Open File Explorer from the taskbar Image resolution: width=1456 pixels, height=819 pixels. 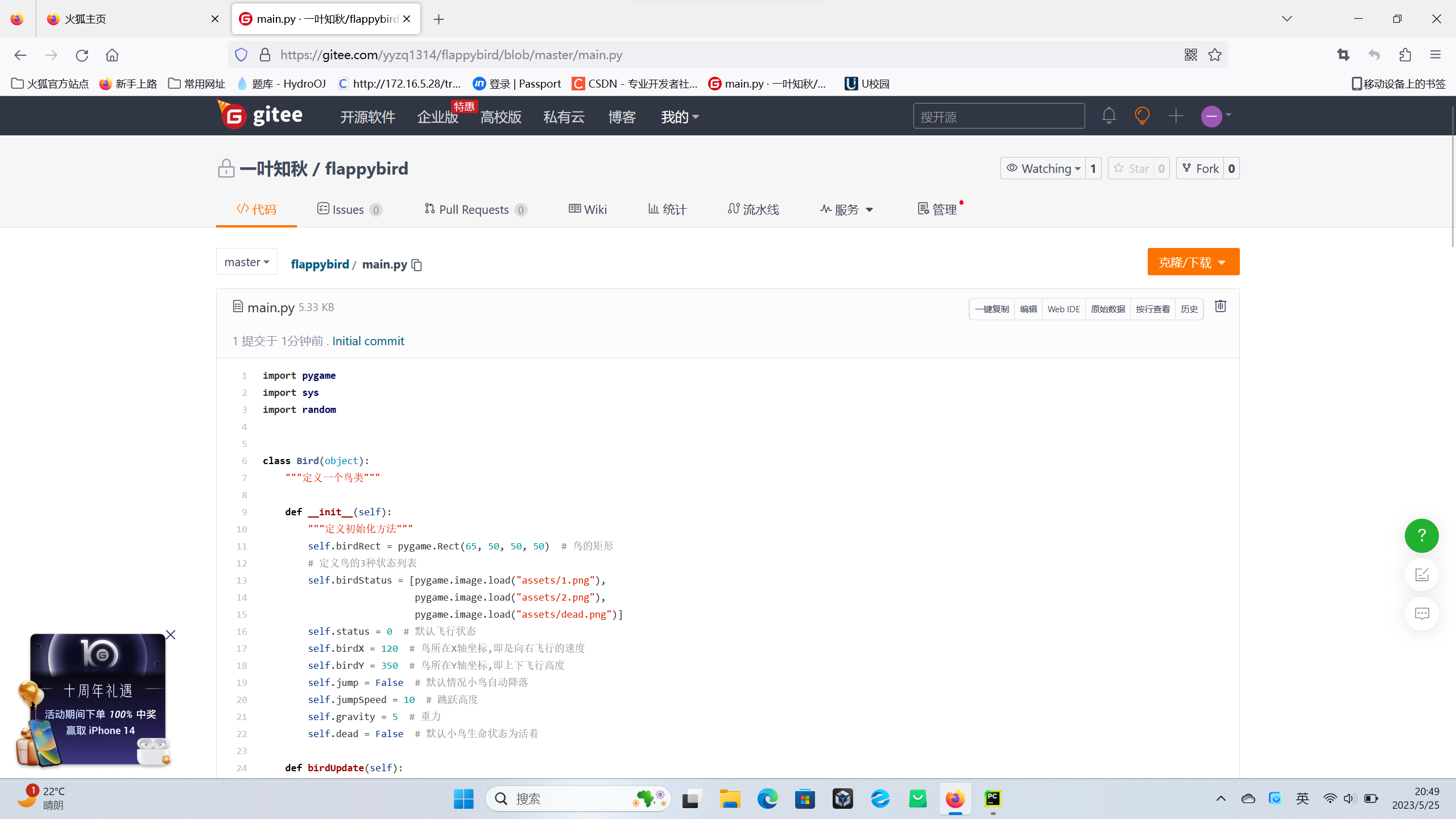pyautogui.click(x=729, y=799)
